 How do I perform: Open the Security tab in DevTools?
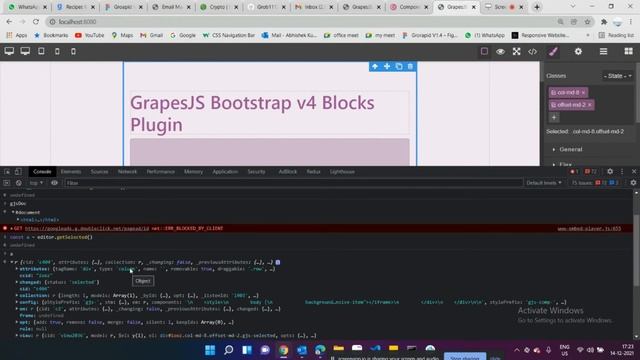(256, 172)
